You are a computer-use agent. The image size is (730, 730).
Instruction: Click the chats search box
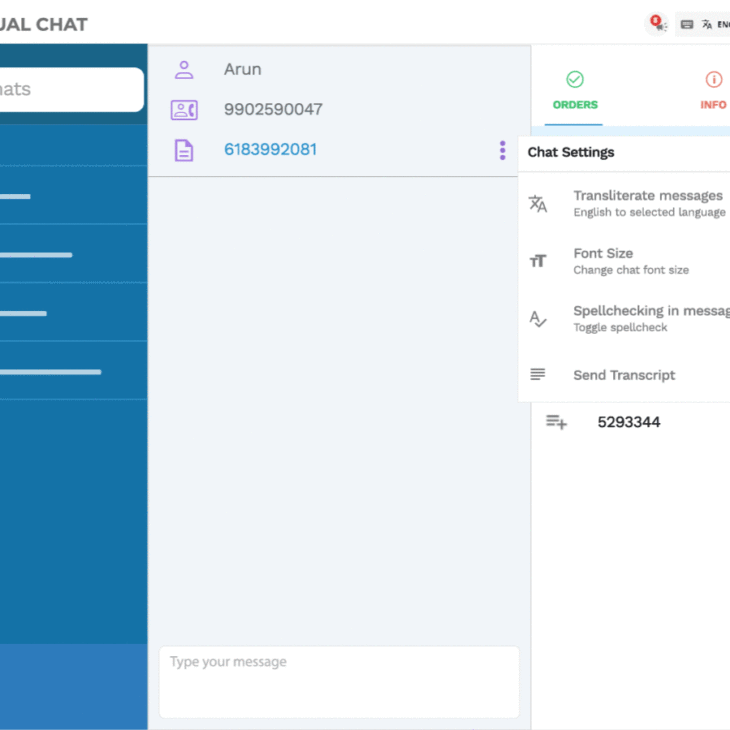pyautogui.click(x=71, y=89)
